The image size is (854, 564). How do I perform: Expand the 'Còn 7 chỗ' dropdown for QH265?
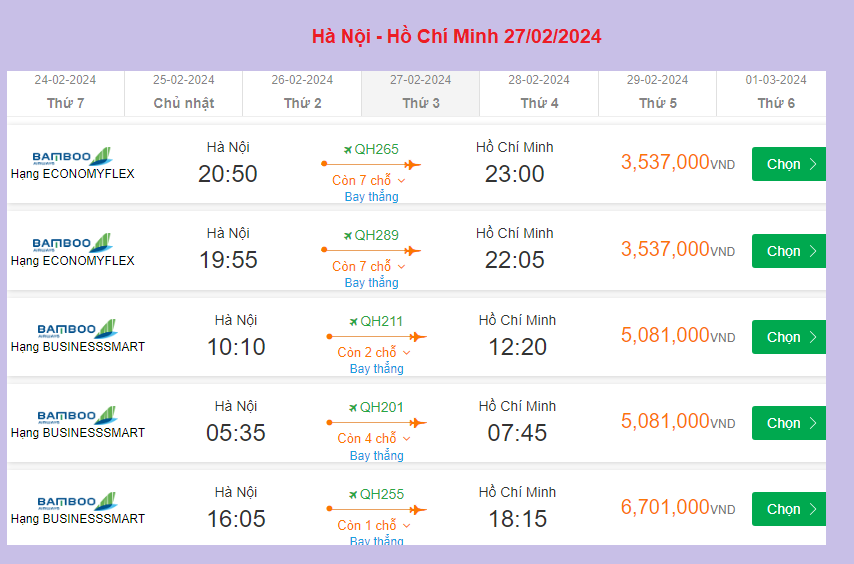pyautogui.click(x=401, y=181)
